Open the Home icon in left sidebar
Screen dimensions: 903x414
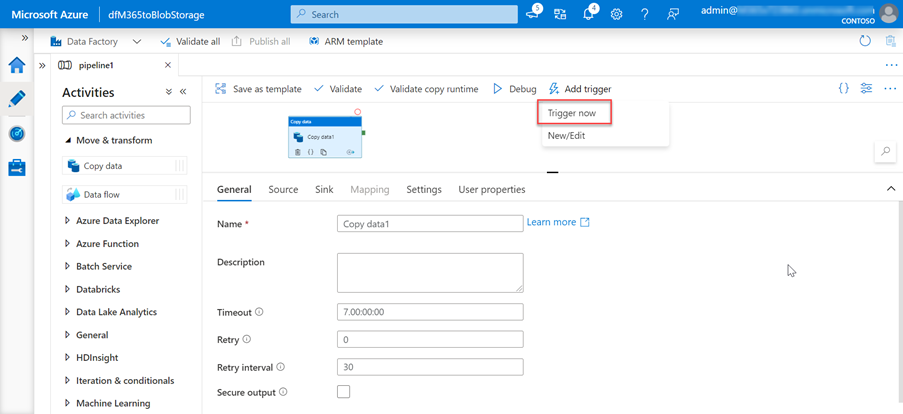[x=17, y=66]
